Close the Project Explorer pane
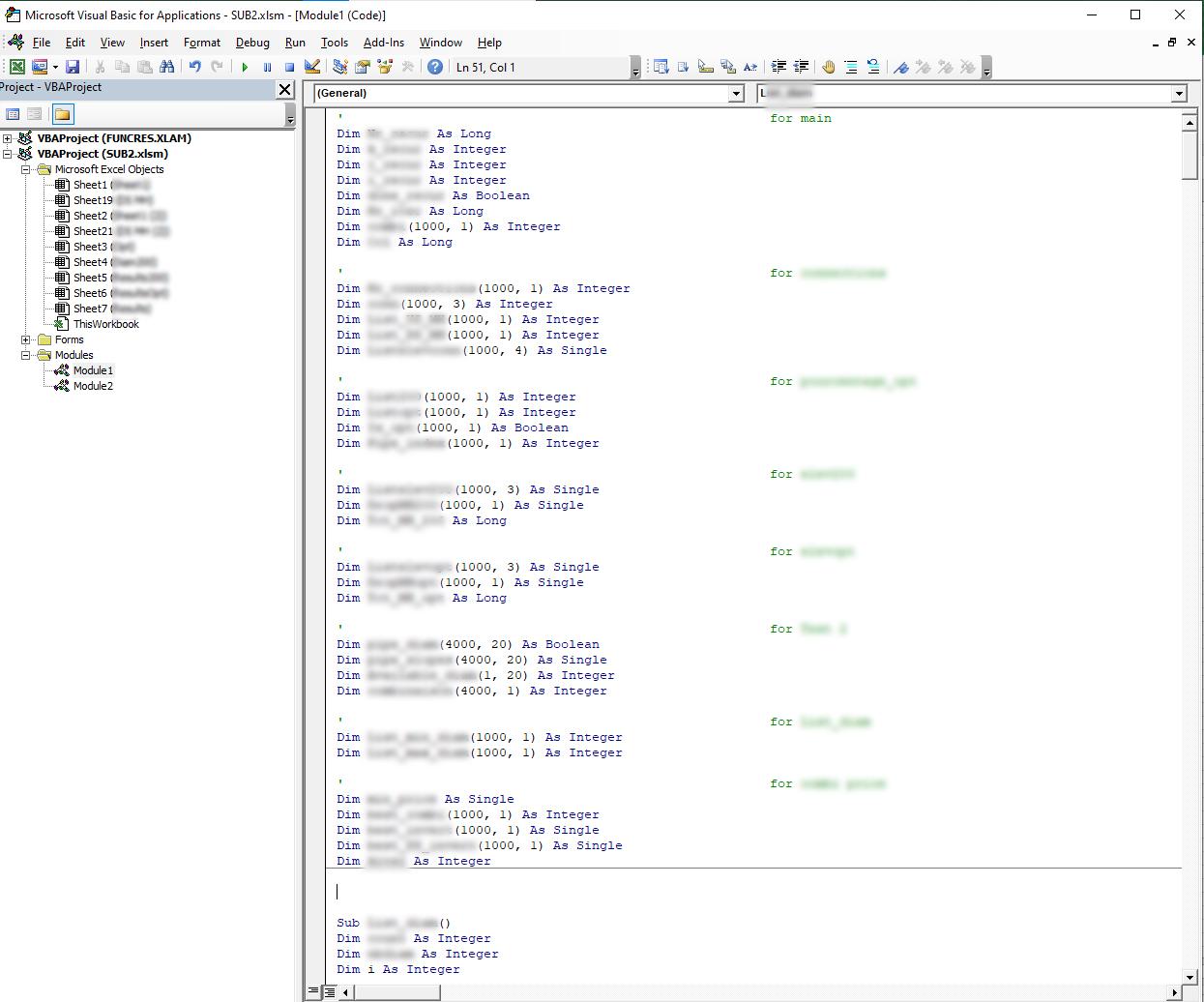This screenshot has height=1002, width=1204. coord(284,89)
